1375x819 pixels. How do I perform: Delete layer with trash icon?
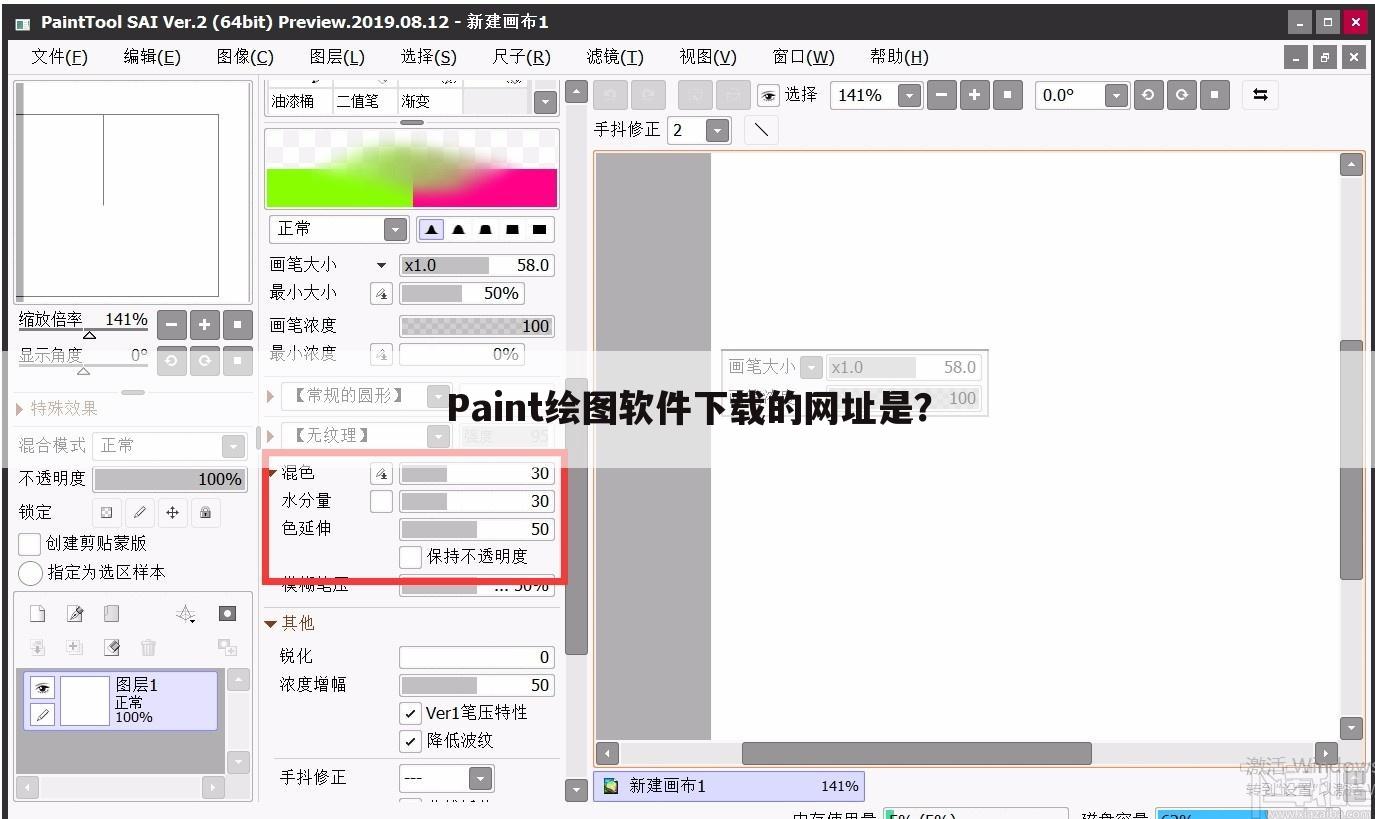(x=149, y=648)
